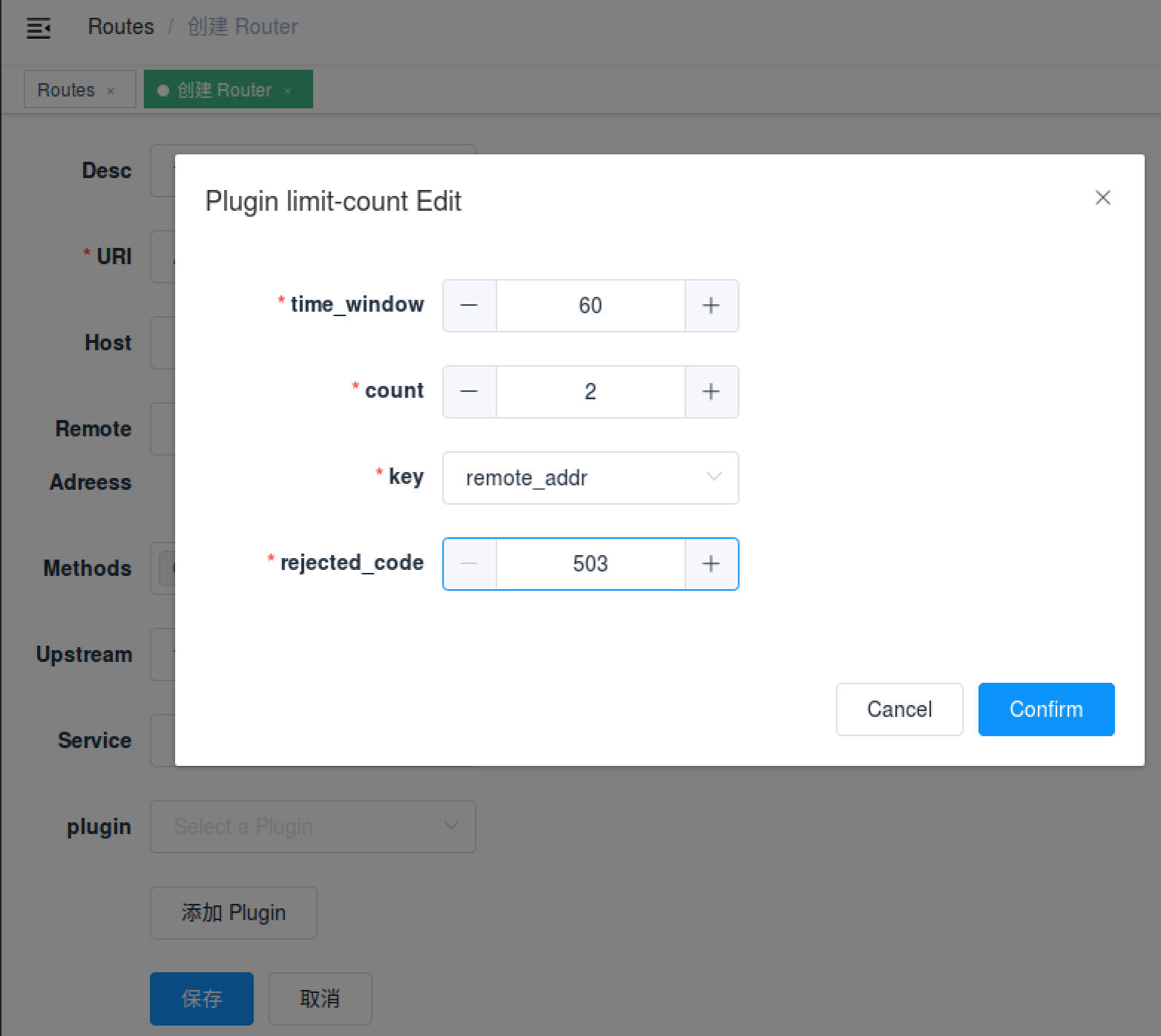The image size is (1161, 1036).
Task: Increase the time_window value
Action: 711,306
